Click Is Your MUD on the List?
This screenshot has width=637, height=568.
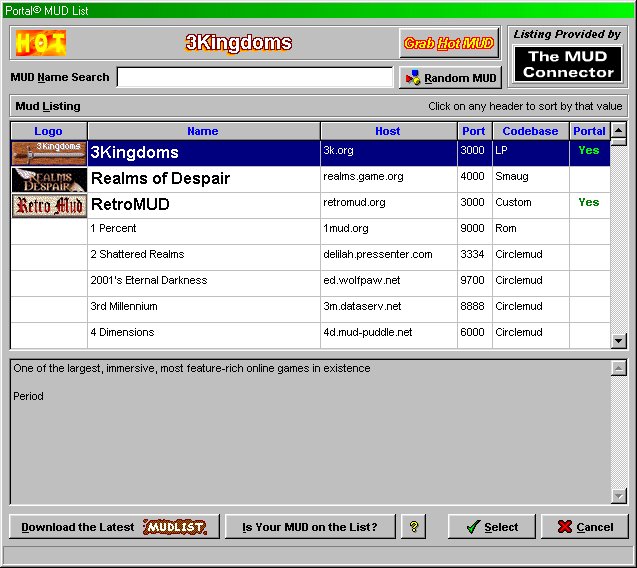(310, 527)
